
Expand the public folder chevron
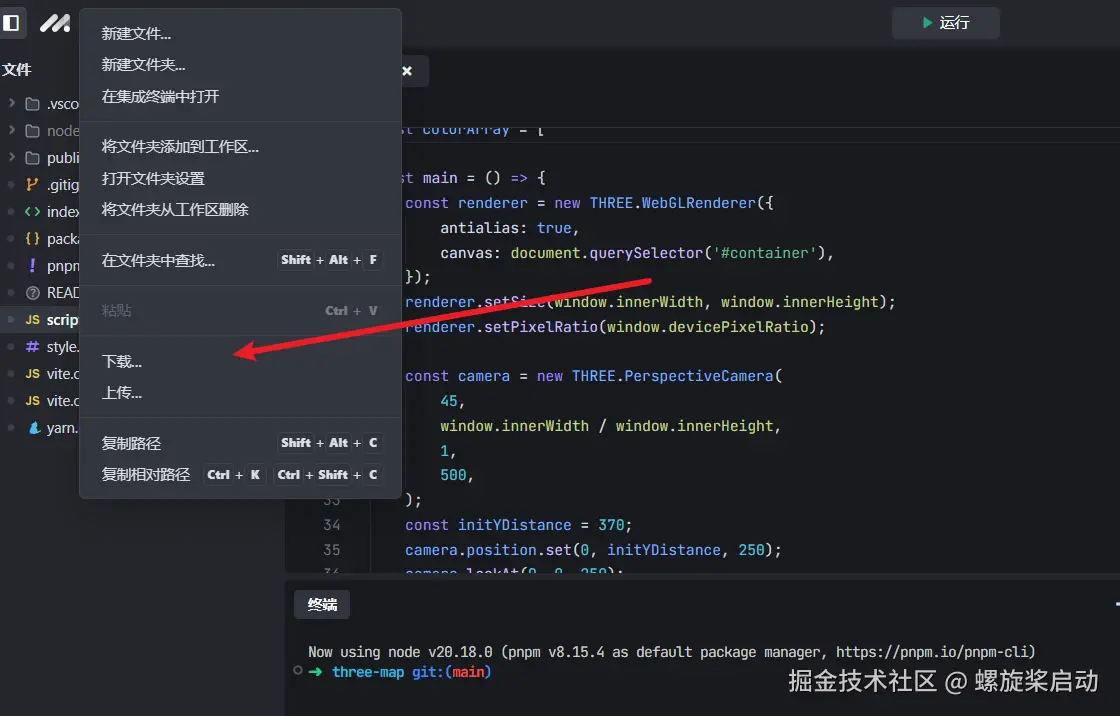pos(11,156)
